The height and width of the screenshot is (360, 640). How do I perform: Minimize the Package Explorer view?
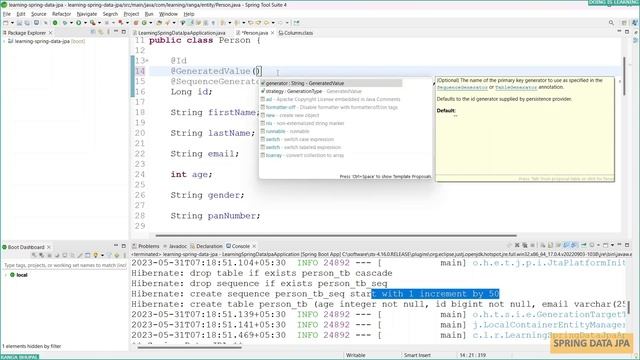(x=116, y=32)
